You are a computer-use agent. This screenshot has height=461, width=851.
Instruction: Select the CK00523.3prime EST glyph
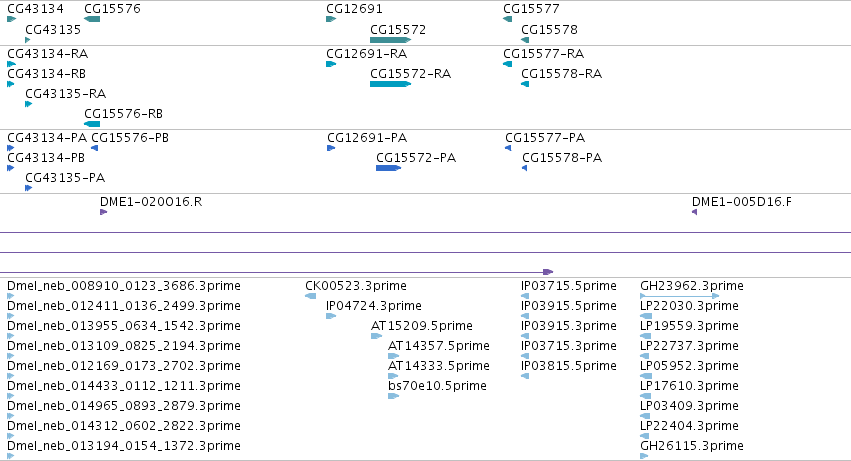310,296
